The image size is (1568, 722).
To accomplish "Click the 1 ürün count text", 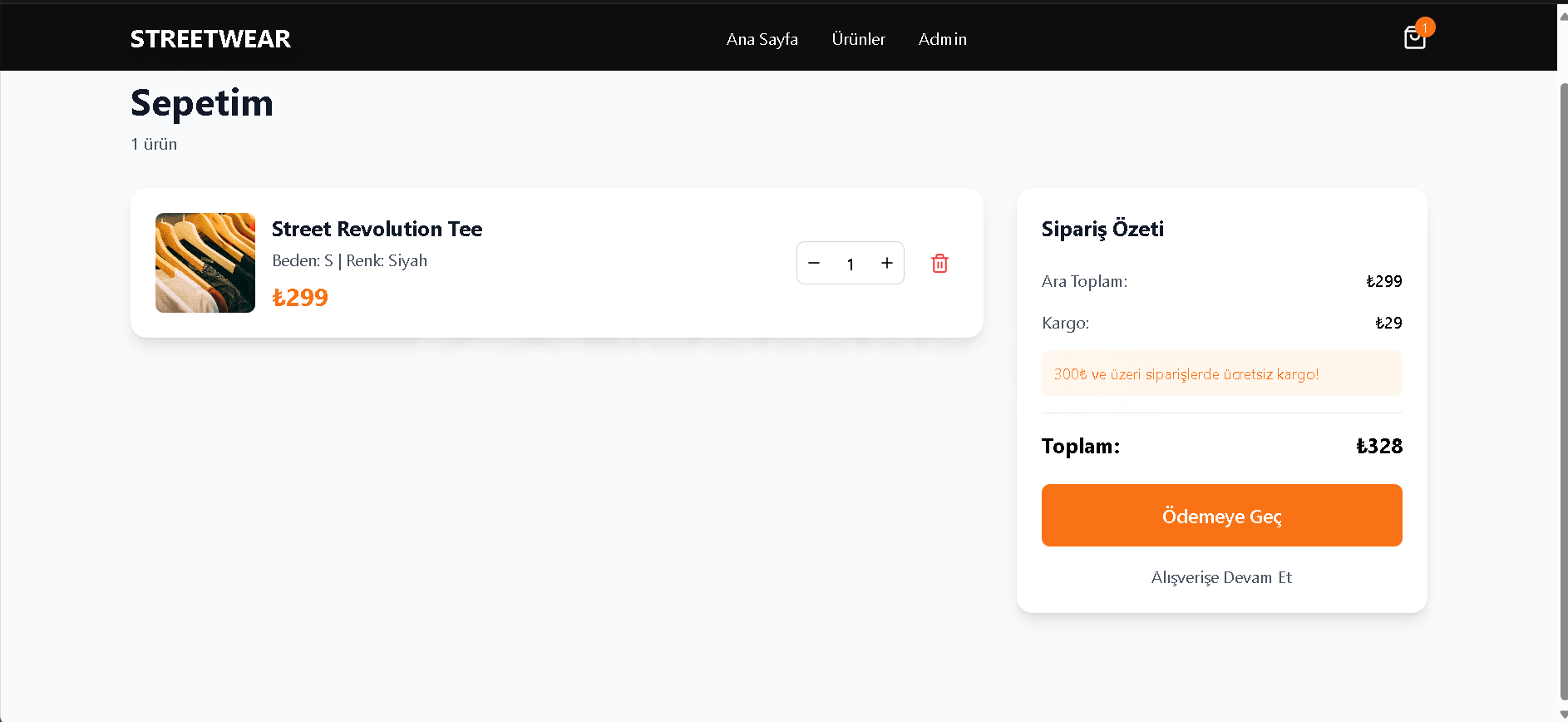I will pyautogui.click(x=154, y=144).
